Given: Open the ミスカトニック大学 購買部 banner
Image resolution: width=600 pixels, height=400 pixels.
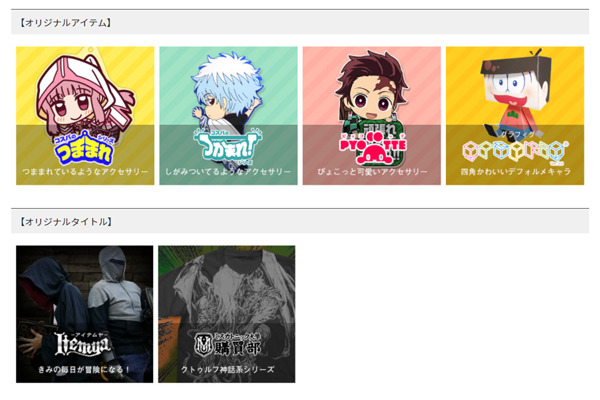Looking at the screenshot, I should pos(227,314).
